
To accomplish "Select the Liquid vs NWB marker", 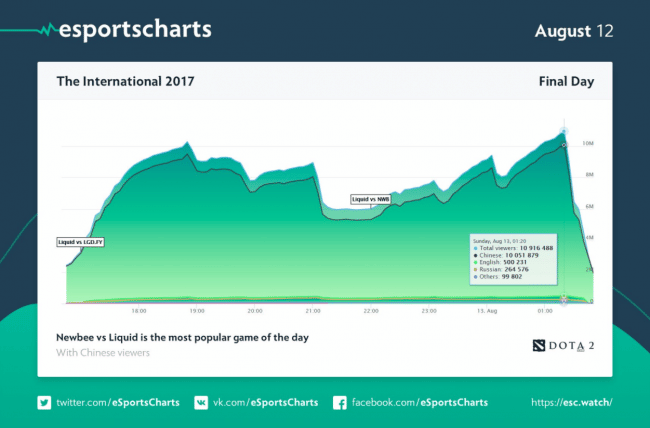I will point(371,199).
